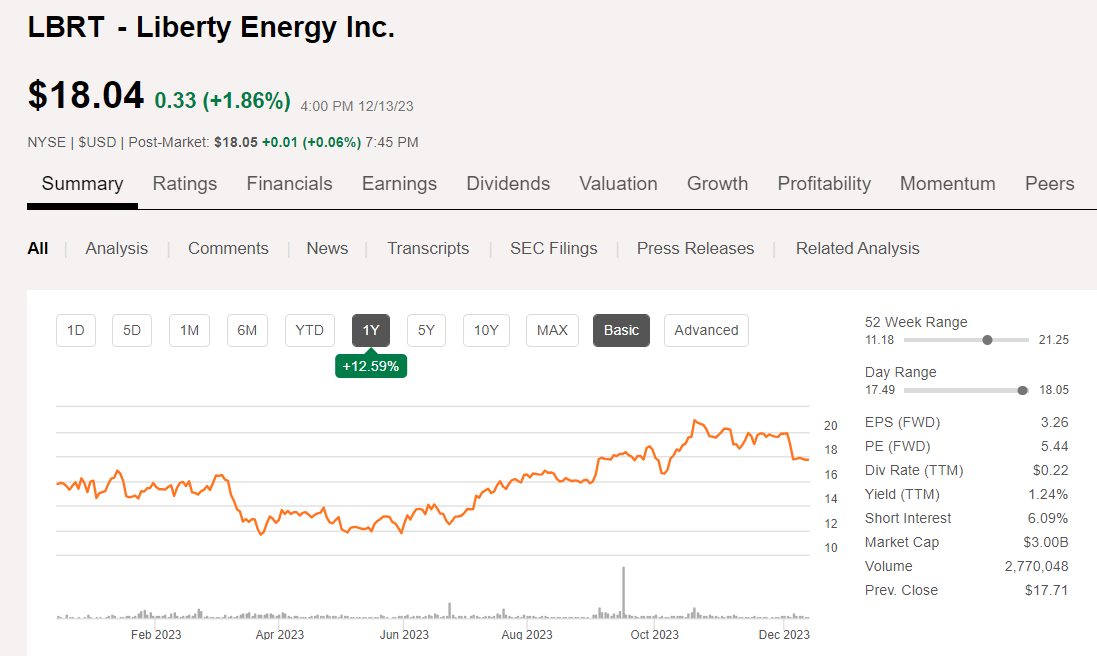Show the 5Y price chart
The image size is (1097, 656).
tap(426, 330)
